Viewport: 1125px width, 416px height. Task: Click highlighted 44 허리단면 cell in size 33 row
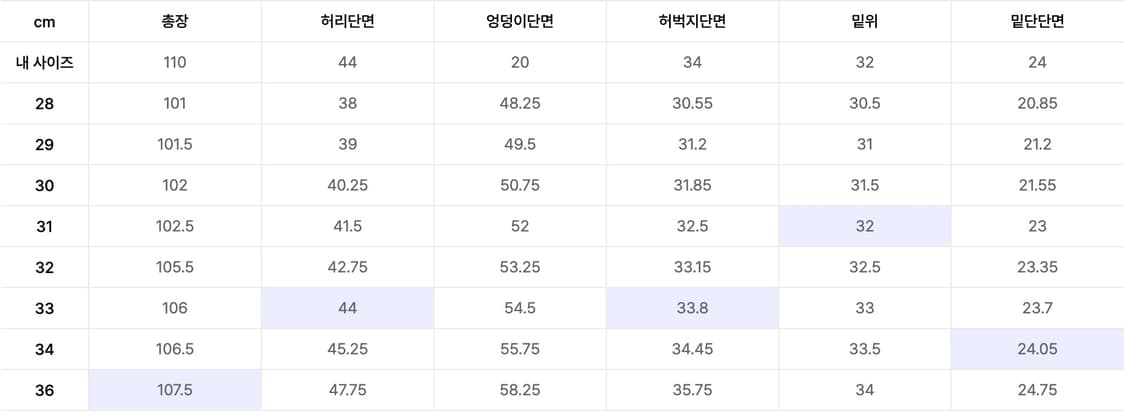coord(348,308)
